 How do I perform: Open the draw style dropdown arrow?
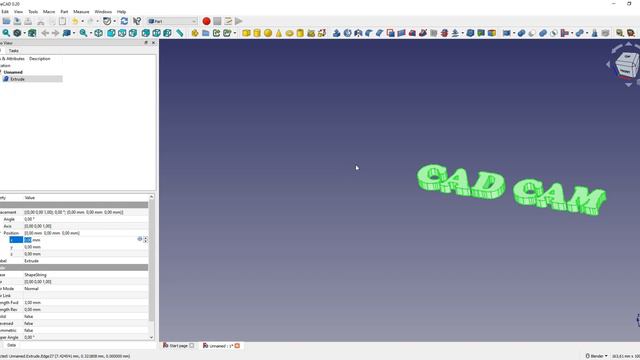coord(24,33)
